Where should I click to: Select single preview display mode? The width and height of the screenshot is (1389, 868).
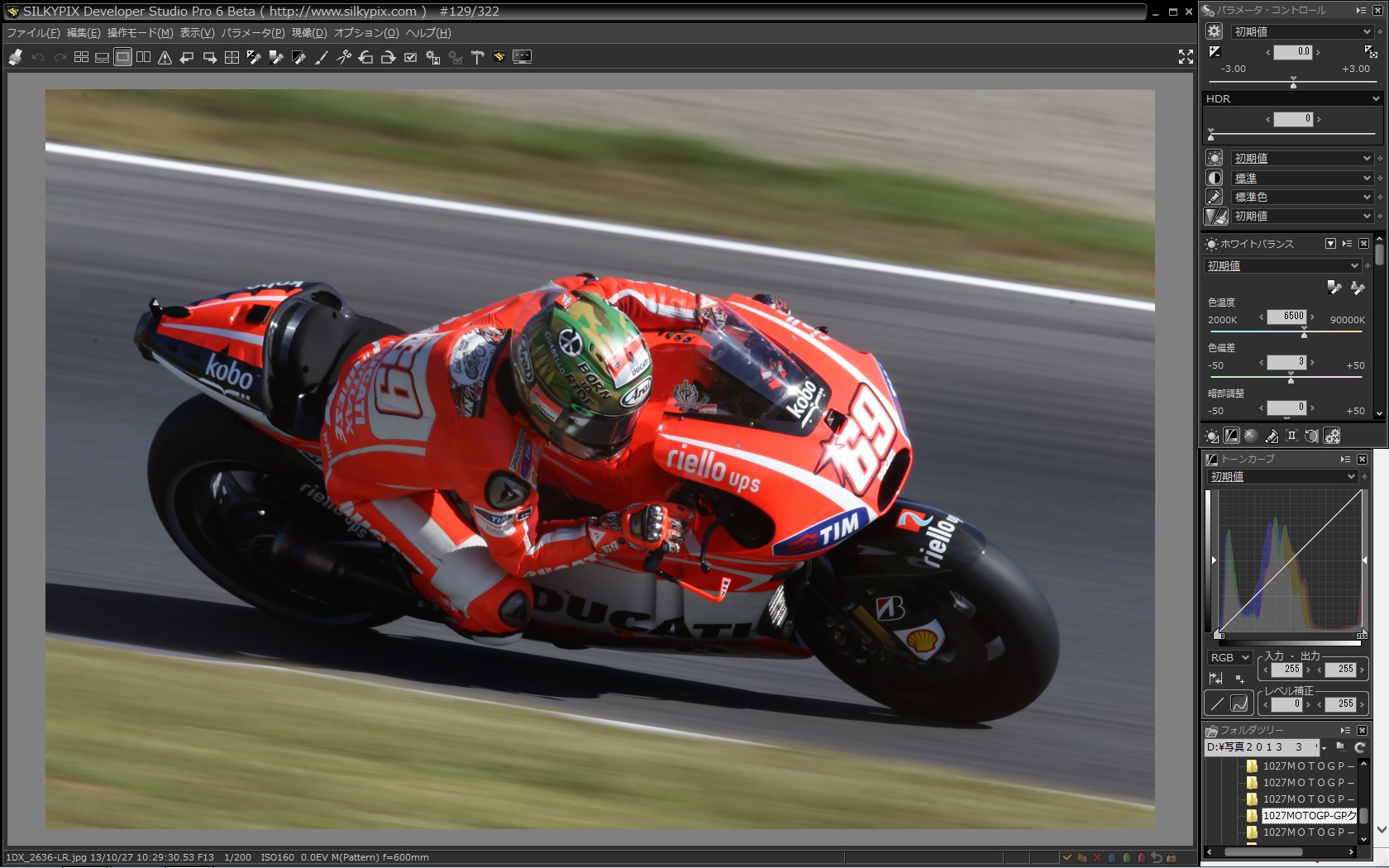122,57
